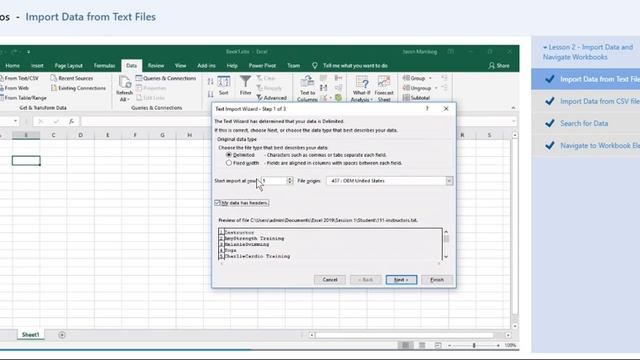Open the Power Pivot ribbon tab

coord(262,65)
